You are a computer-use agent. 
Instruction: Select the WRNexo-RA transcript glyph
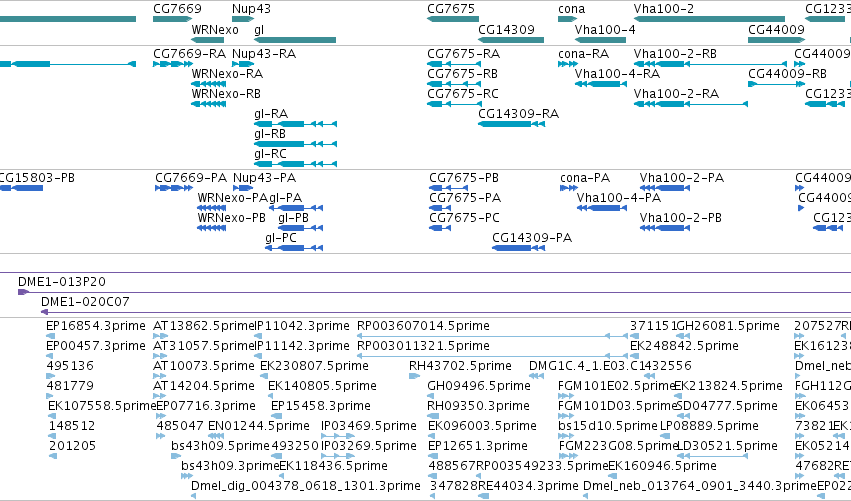(208, 84)
